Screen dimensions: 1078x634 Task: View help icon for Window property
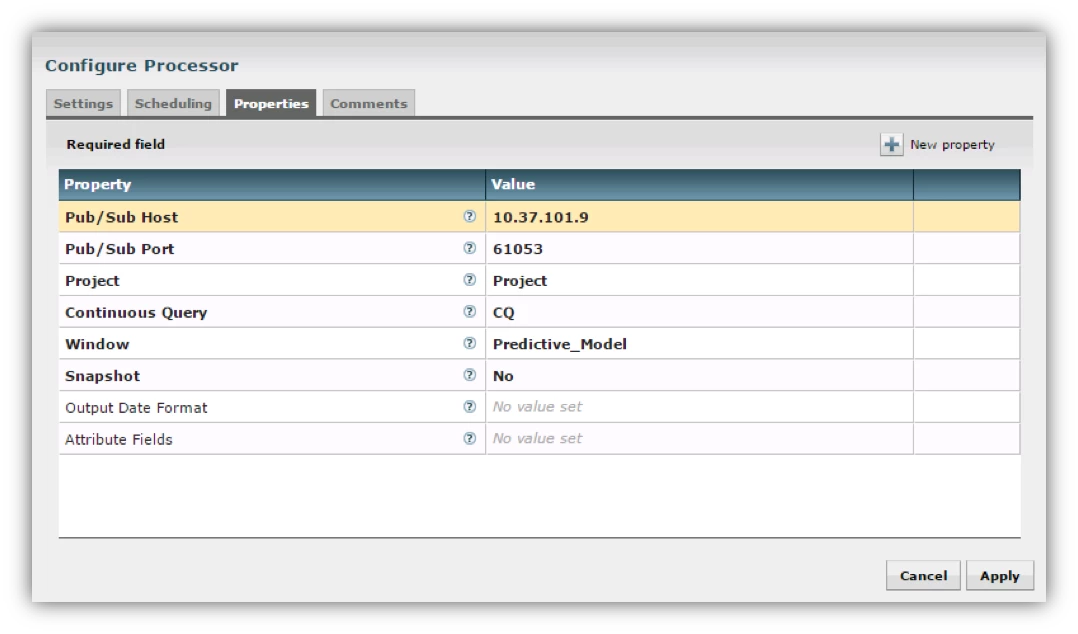[470, 343]
